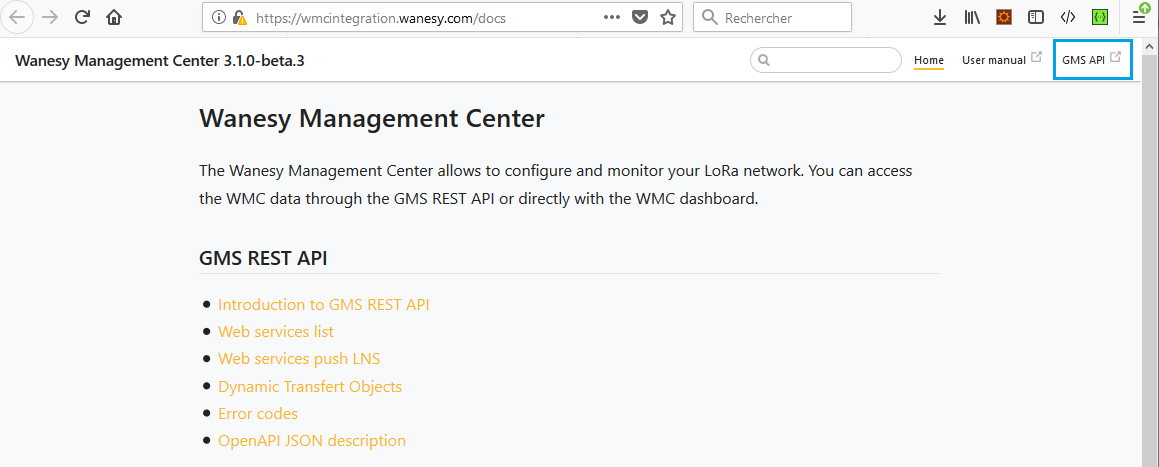
Task: Save page to Pocket
Action: coord(641,17)
